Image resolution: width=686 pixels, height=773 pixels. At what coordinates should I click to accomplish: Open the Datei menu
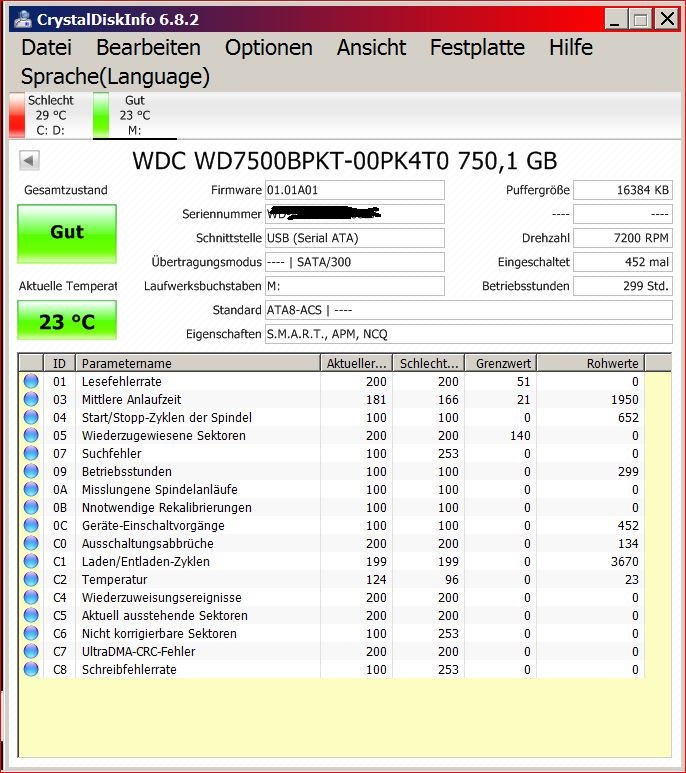pos(46,47)
